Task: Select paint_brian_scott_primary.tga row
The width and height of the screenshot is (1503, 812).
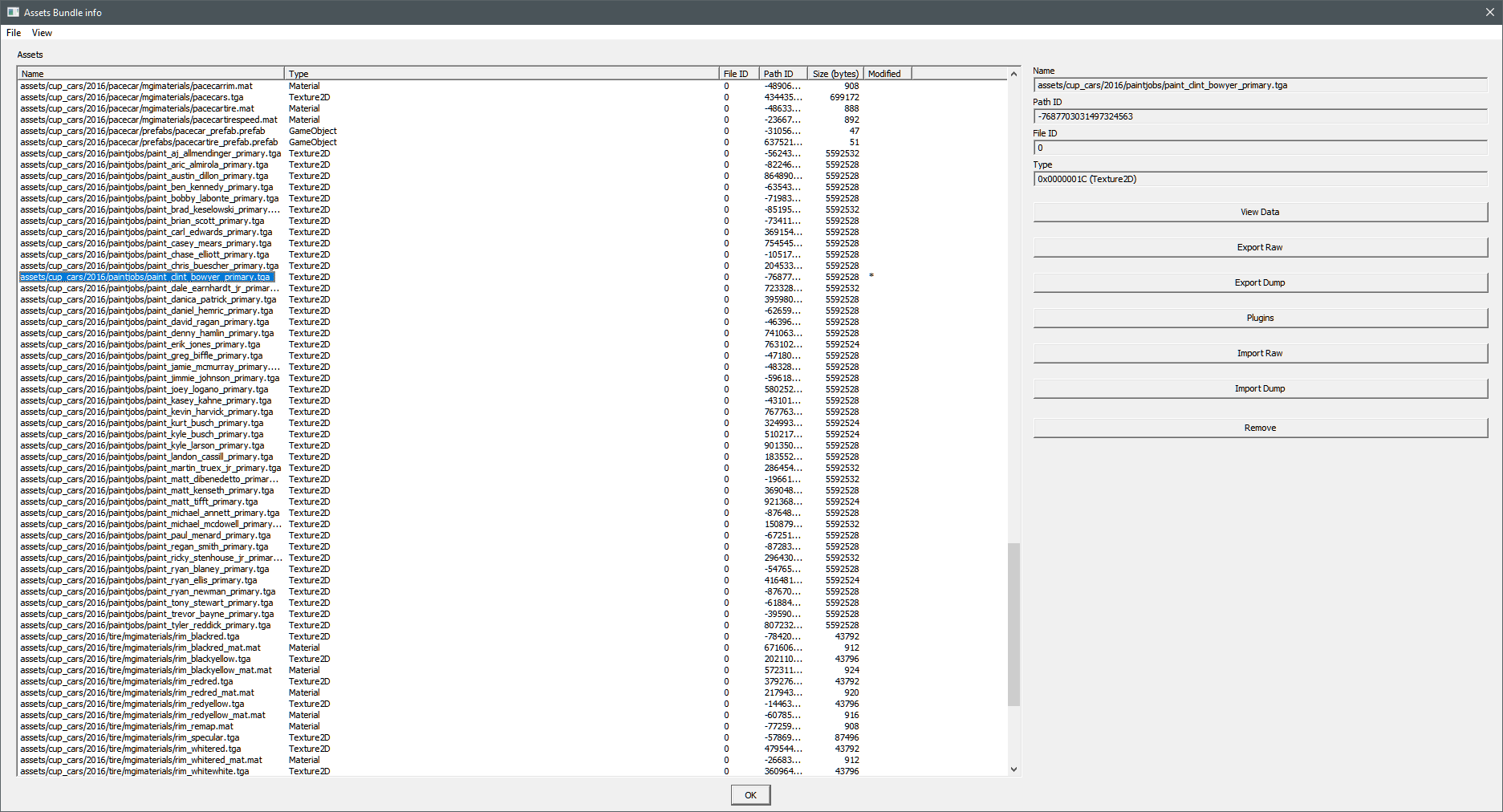Action: click(x=512, y=221)
